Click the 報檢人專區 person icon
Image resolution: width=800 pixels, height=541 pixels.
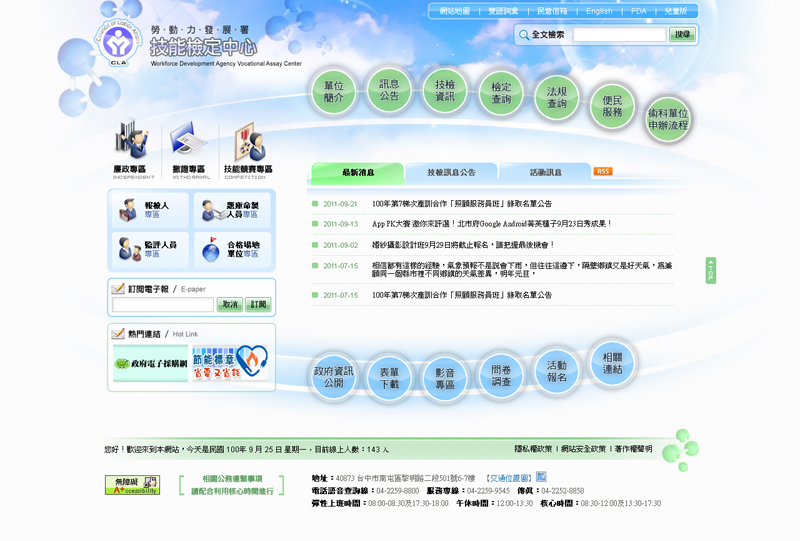click(x=128, y=210)
